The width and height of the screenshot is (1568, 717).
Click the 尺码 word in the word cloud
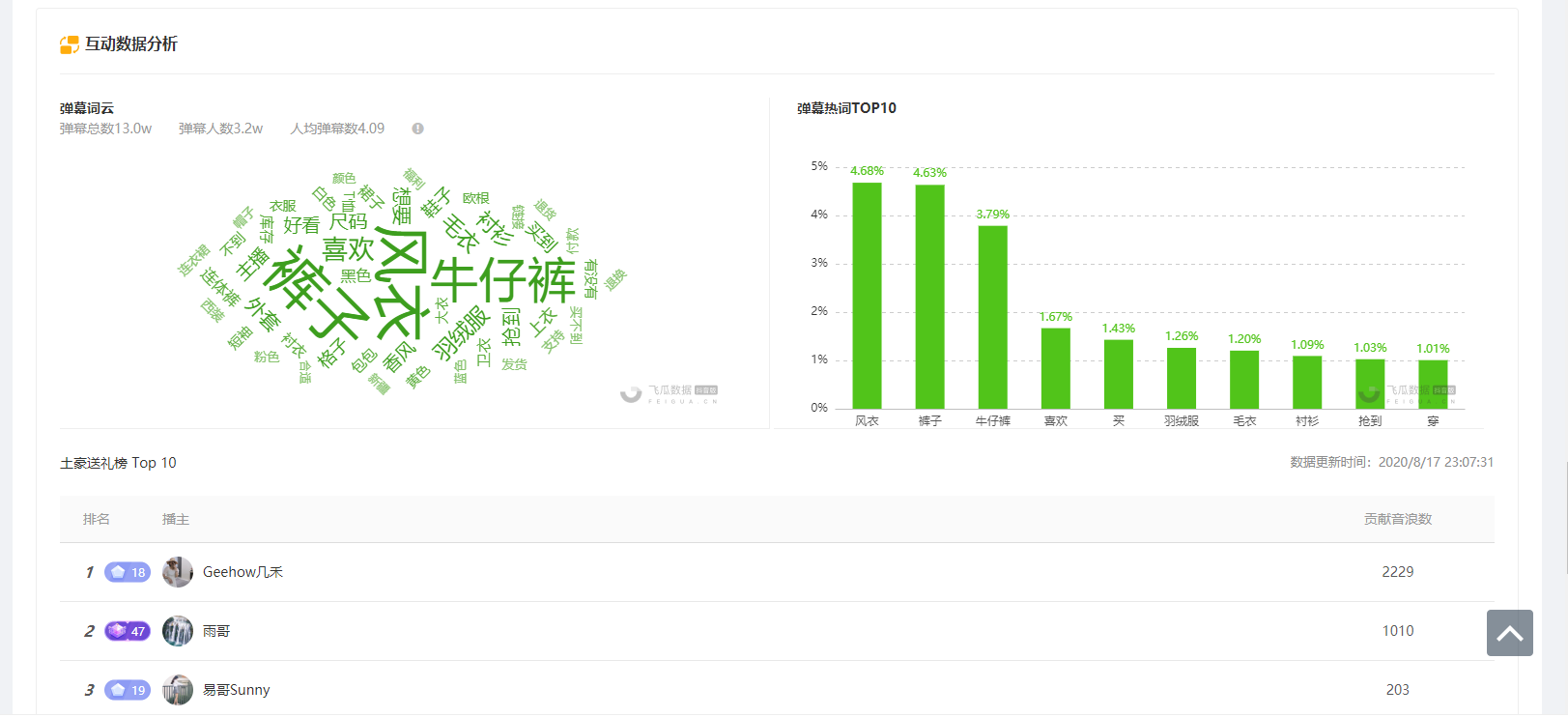(x=349, y=221)
